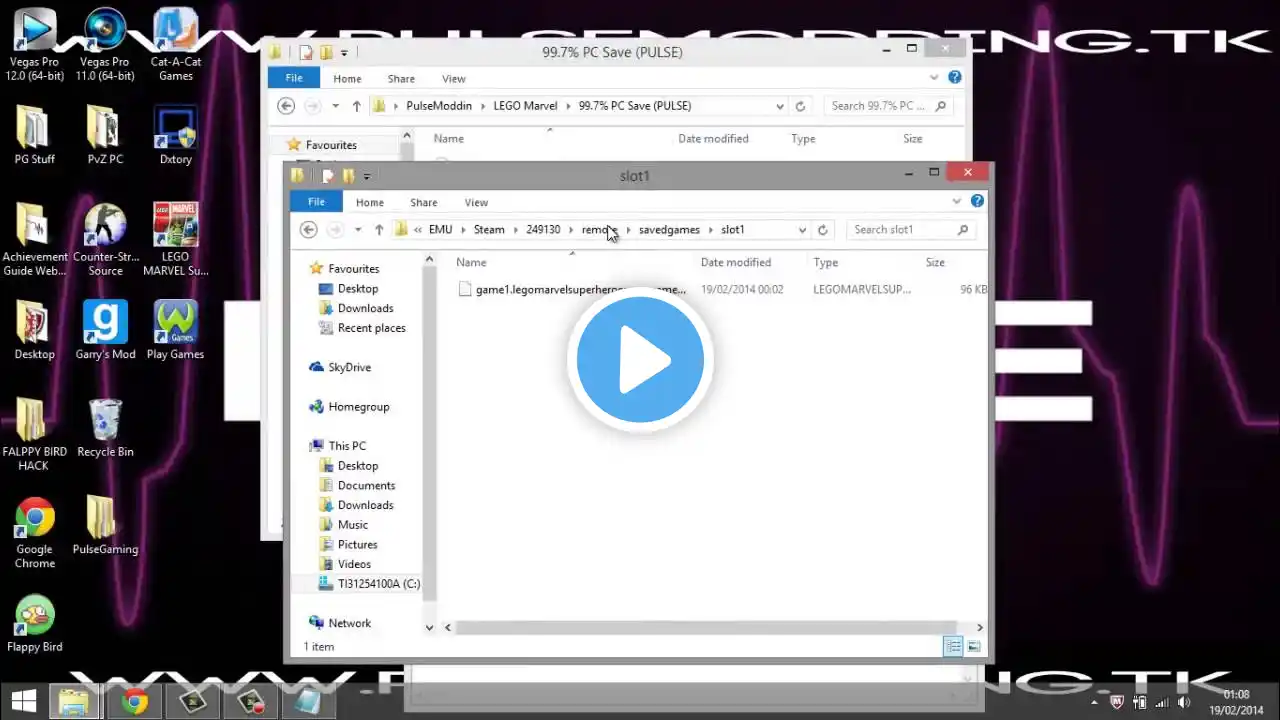Open the PG Stuff folder on desktop
This screenshot has width=1280, height=720.
(34, 135)
